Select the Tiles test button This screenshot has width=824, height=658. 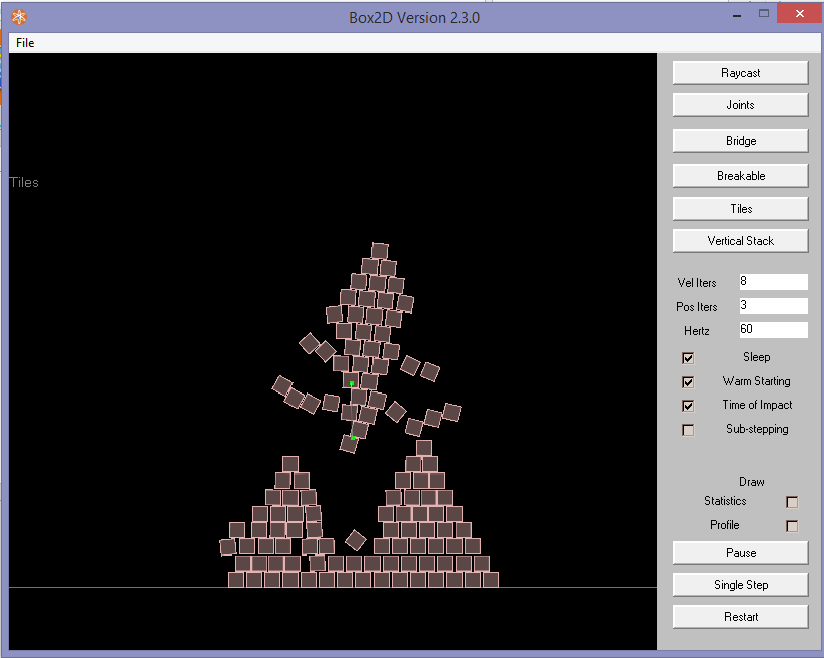740,209
